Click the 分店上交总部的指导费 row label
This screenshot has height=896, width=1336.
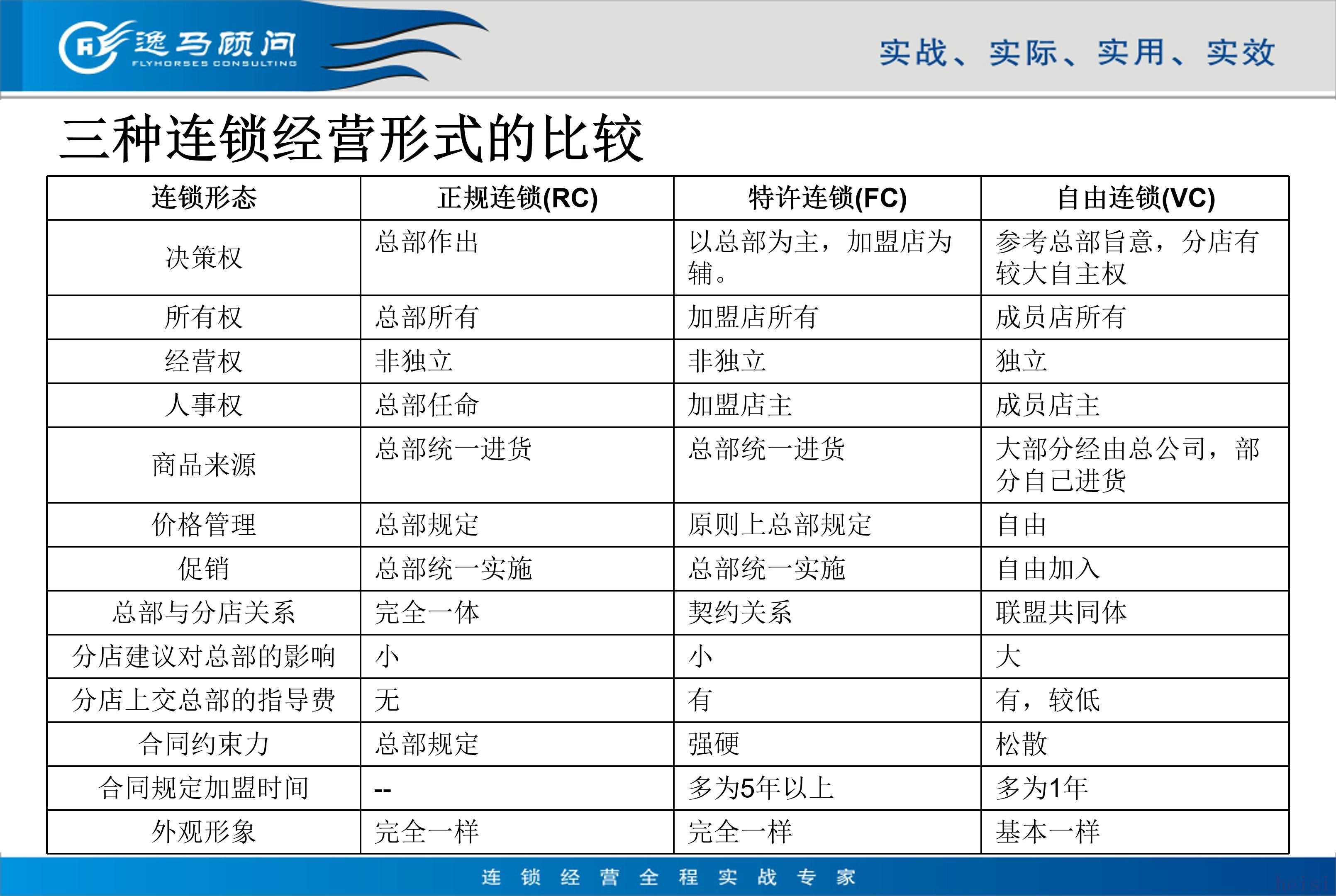pyautogui.click(x=203, y=701)
